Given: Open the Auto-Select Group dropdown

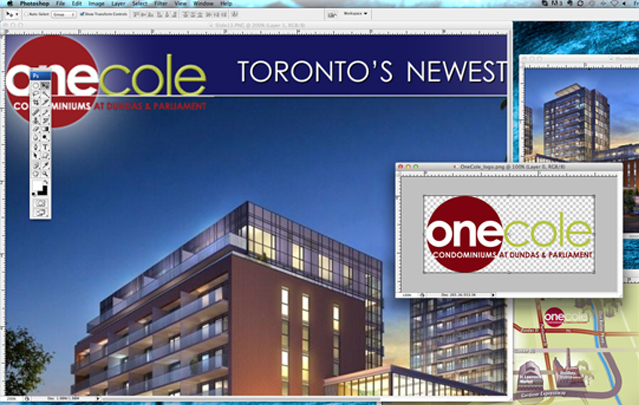Looking at the screenshot, I should click(x=64, y=15).
